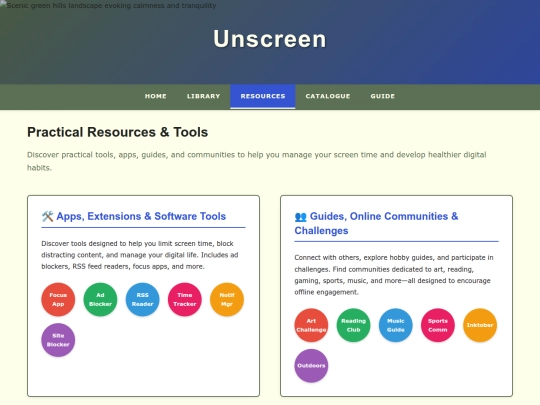Image resolution: width=540 pixels, height=405 pixels.
Task: Open the orange Inktober badge
Action: pyautogui.click(x=480, y=325)
